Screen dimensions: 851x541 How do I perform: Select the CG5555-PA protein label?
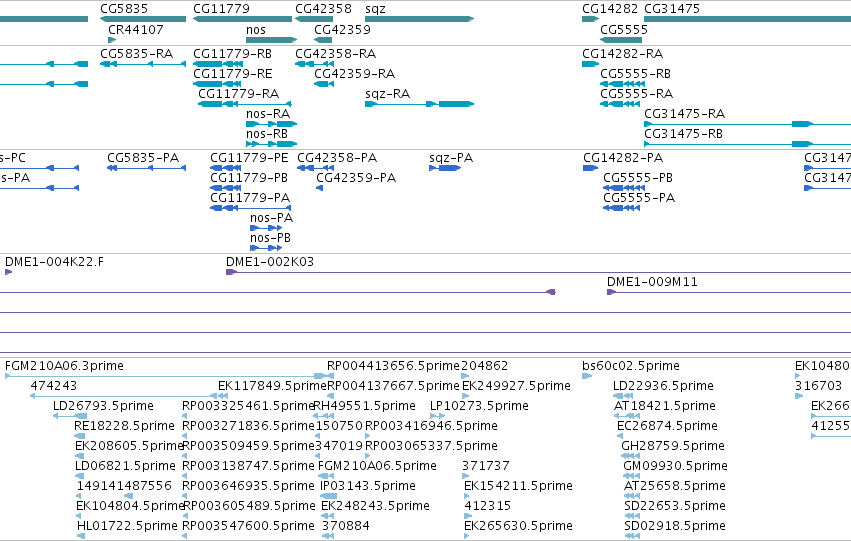(639, 198)
